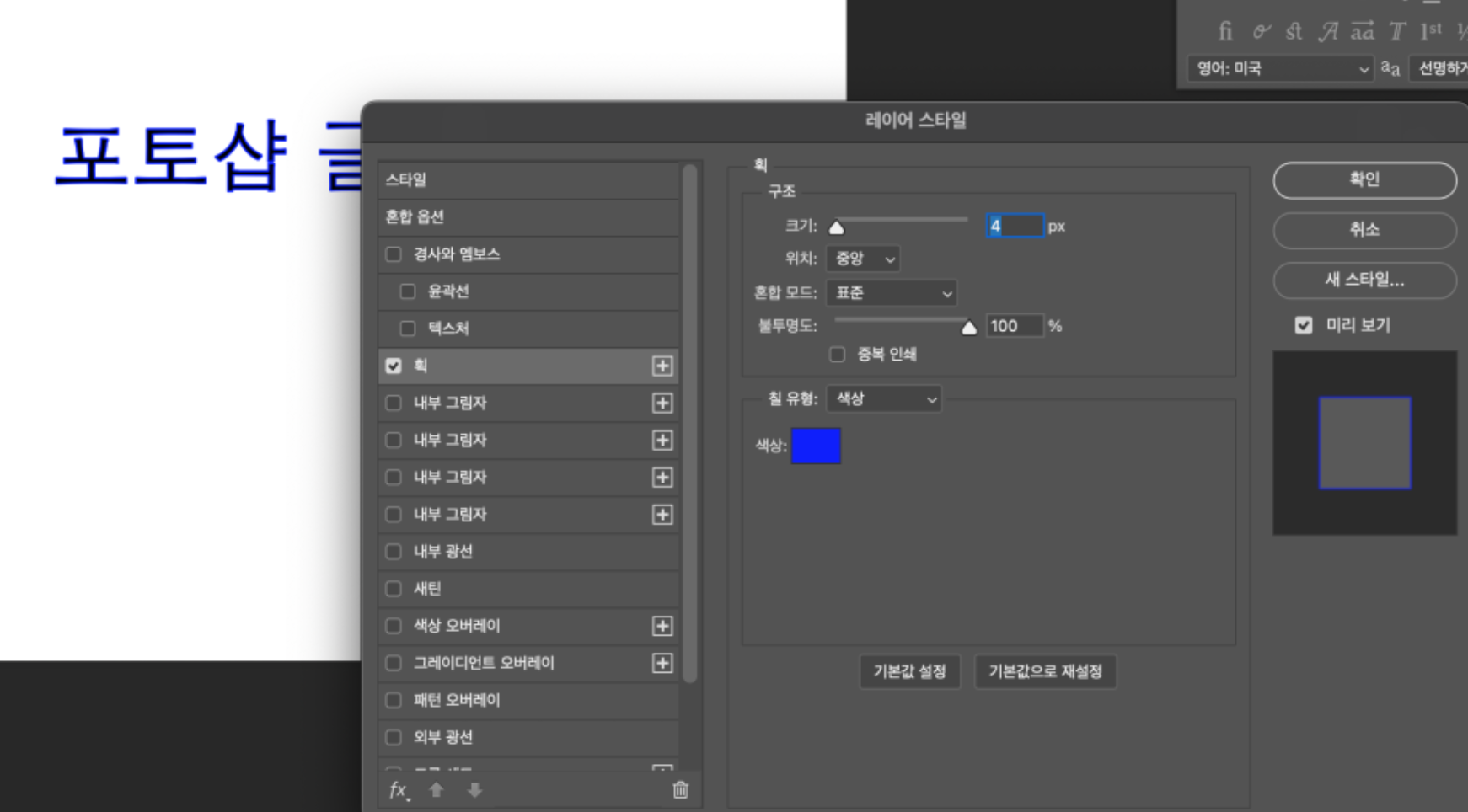
Task: Click the 확인 button
Action: (1364, 179)
